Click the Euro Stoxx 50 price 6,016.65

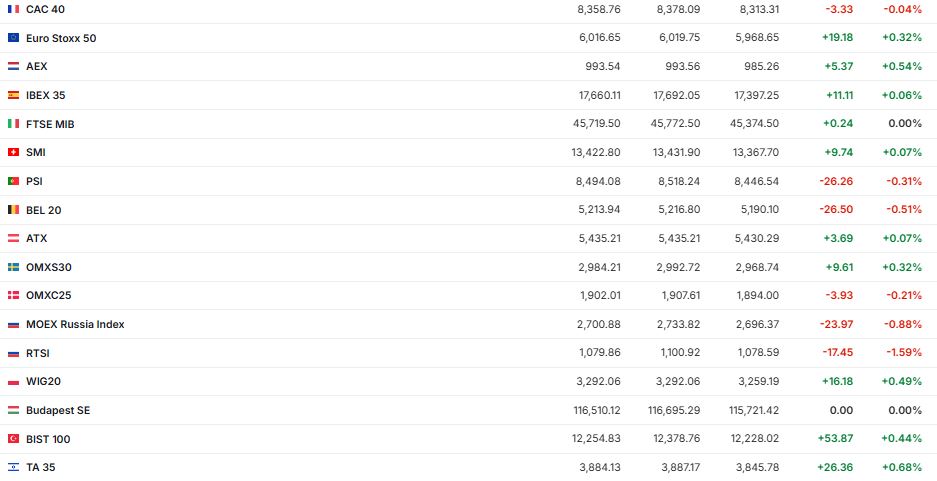point(599,38)
